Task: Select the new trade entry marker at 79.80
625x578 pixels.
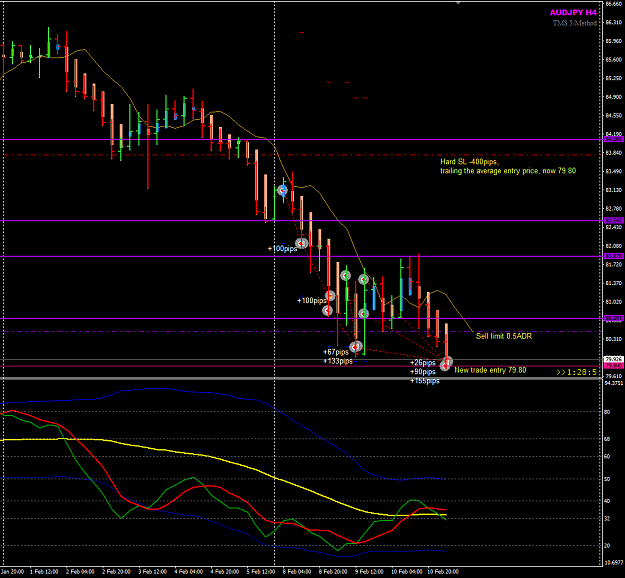Action: click(x=445, y=366)
